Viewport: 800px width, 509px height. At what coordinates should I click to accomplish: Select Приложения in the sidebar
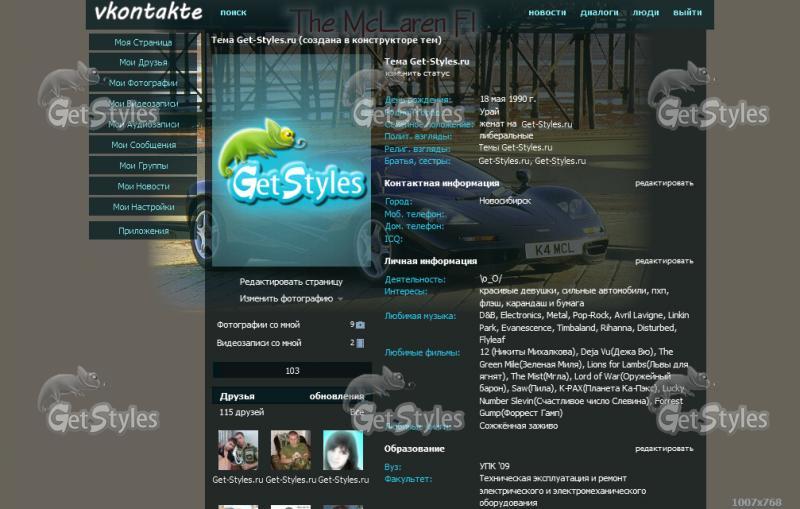click(x=143, y=231)
